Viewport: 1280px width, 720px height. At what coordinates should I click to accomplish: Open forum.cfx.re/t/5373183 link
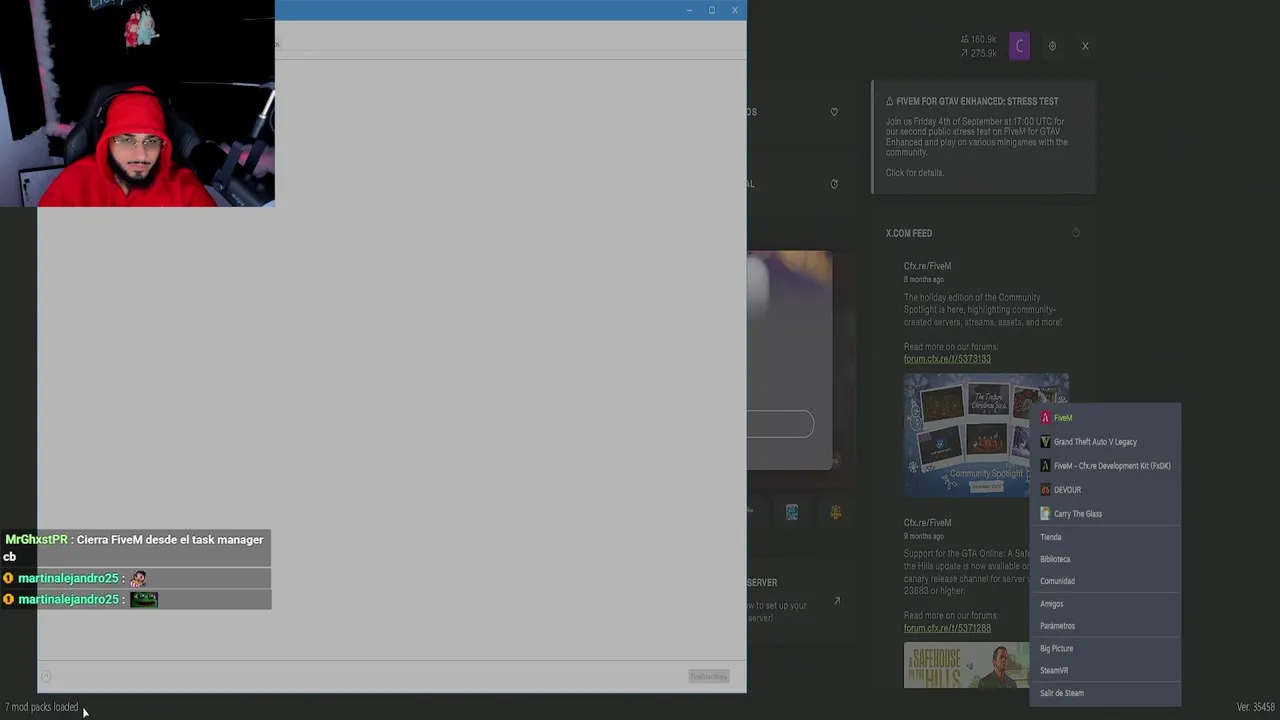click(947, 359)
